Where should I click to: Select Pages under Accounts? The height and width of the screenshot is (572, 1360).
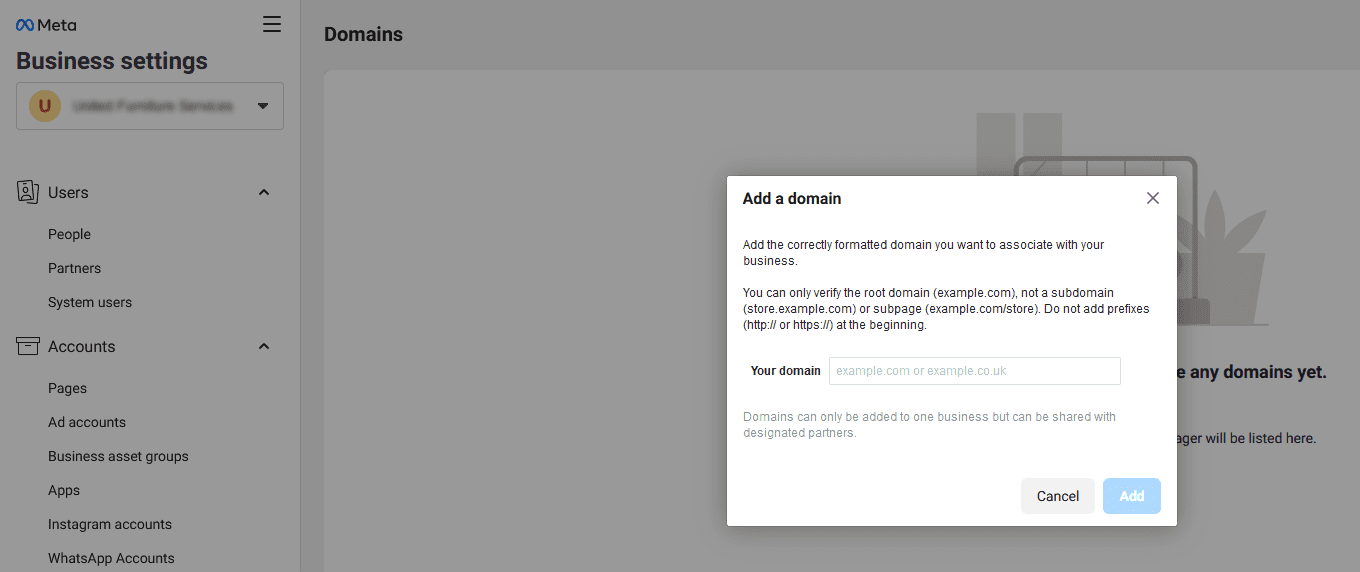67,388
